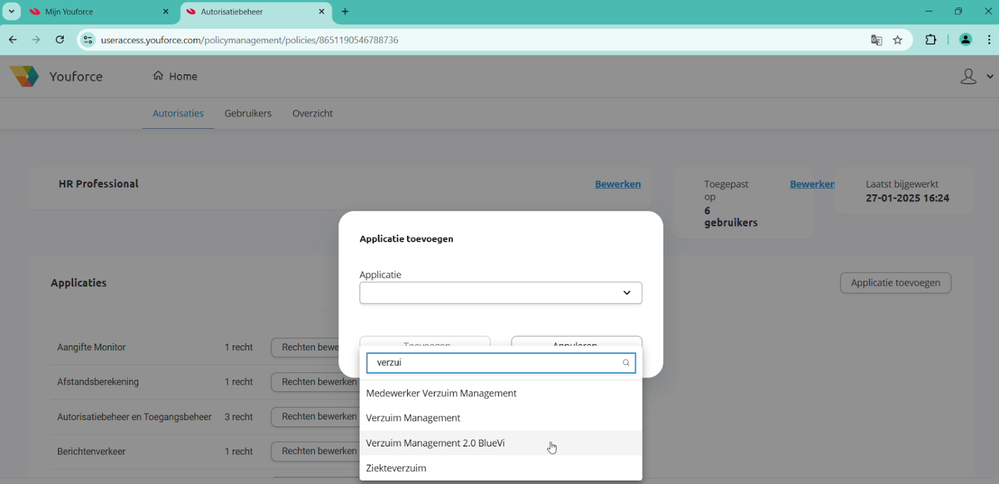Select Verzuim Management 2.0 BlueVi option
The image size is (999, 484).
[x=501, y=443]
